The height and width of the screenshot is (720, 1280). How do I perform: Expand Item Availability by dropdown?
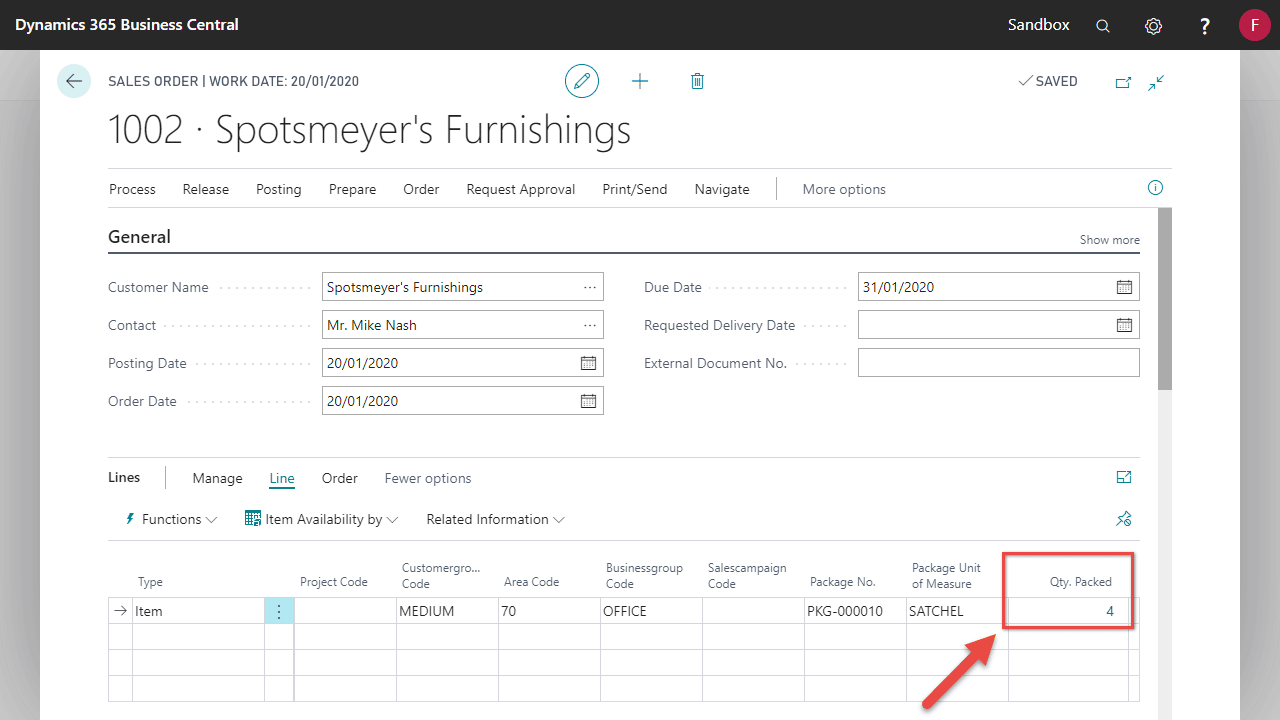tap(322, 519)
